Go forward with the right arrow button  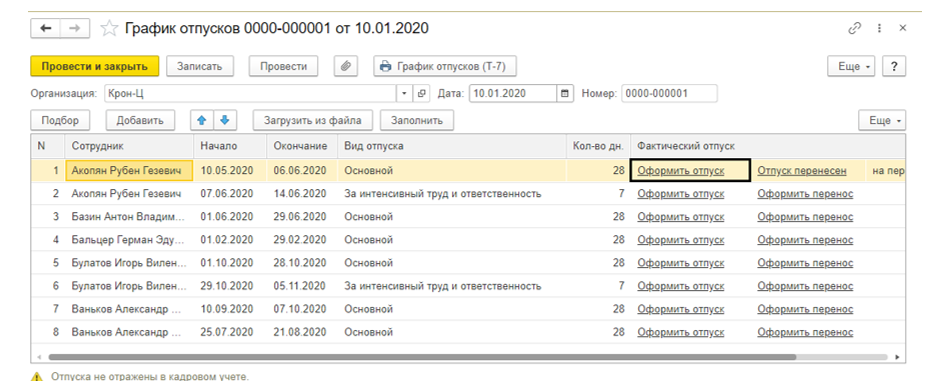point(75,28)
